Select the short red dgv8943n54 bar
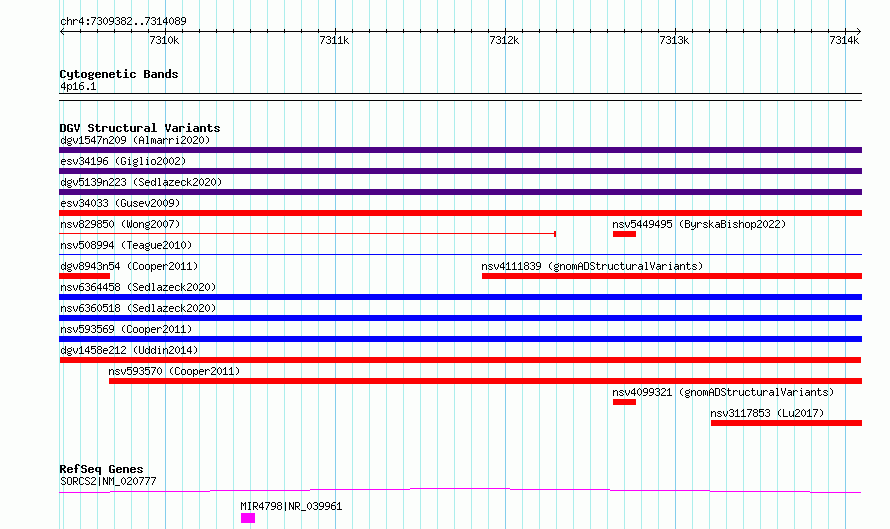This screenshot has width=890, height=529. (x=85, y=276)
